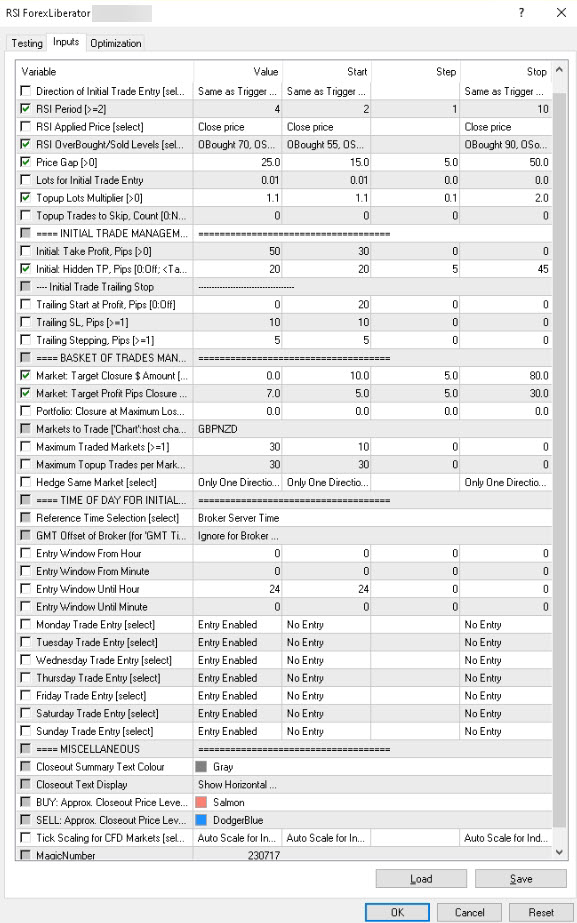This screenshot has height=923, width=577.
Task: Uncheck Topup Lots Multiplier checkbox
Action: pyautogui.click(x=25, y=198)
